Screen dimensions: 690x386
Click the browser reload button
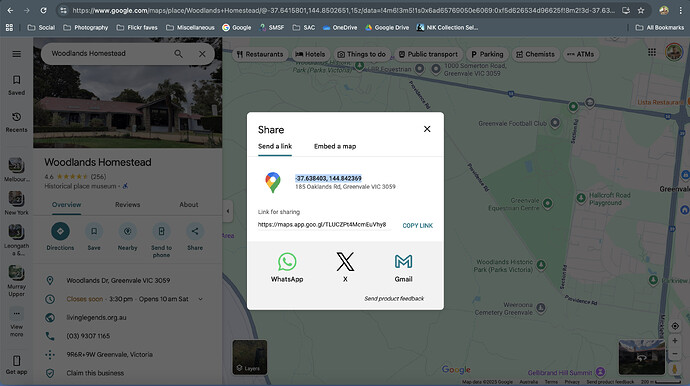43,10
